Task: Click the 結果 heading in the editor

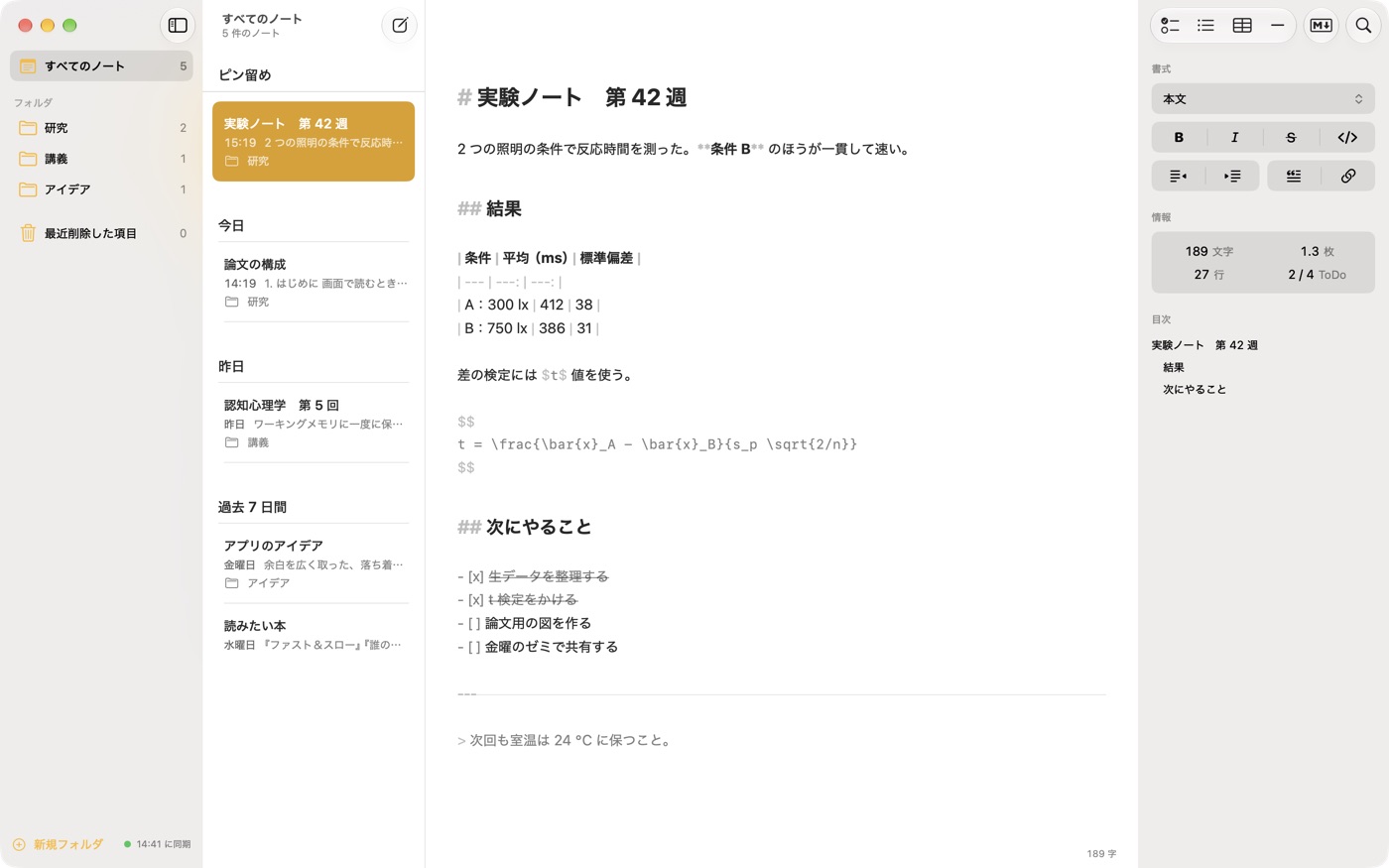Action: (503, 208)
